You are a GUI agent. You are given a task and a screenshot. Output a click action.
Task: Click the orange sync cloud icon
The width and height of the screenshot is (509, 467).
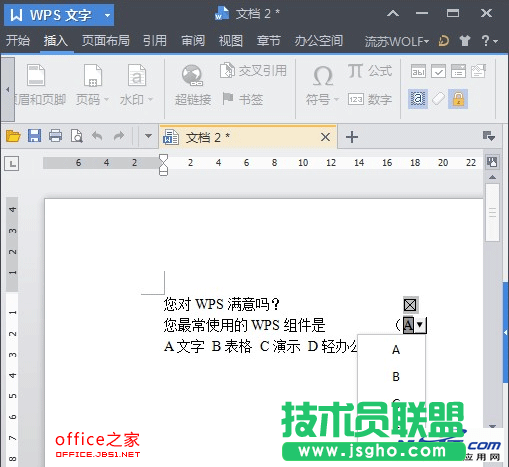444,41
